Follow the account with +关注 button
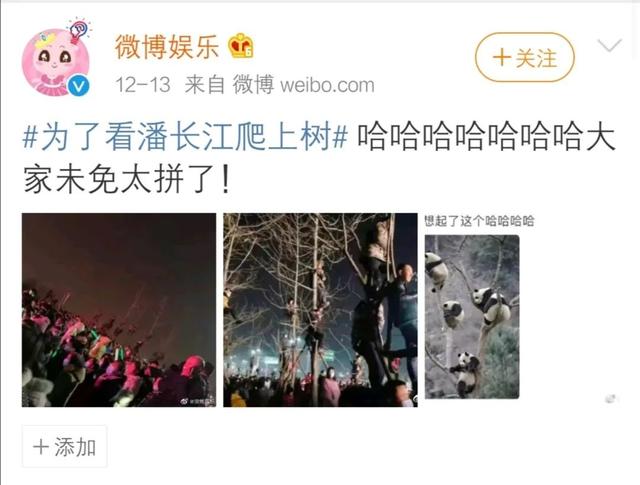This screenshot has width=640, height=485. [x=524, y=58]
